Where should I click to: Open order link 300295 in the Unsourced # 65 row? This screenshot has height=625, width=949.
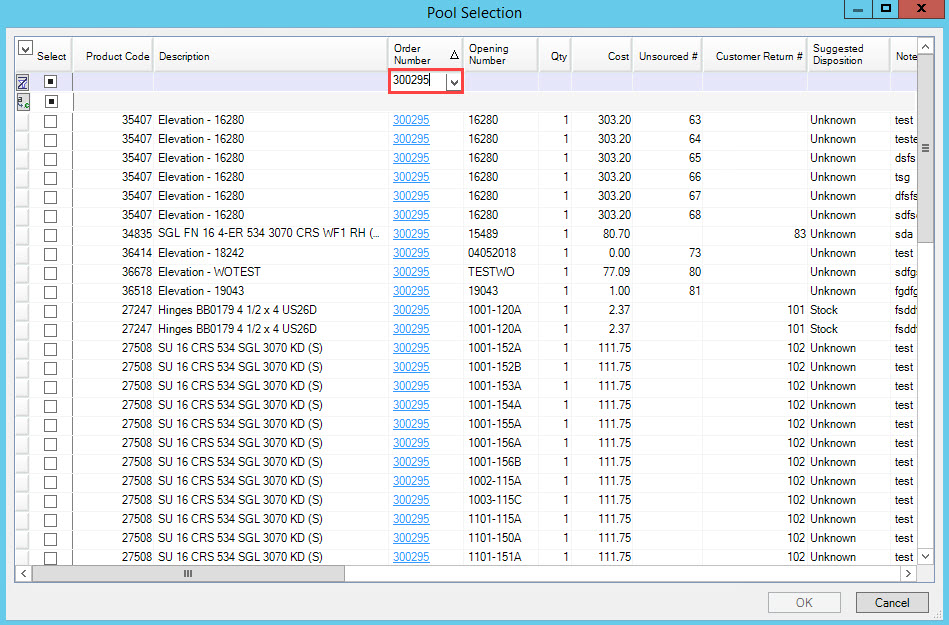point(411,158)
